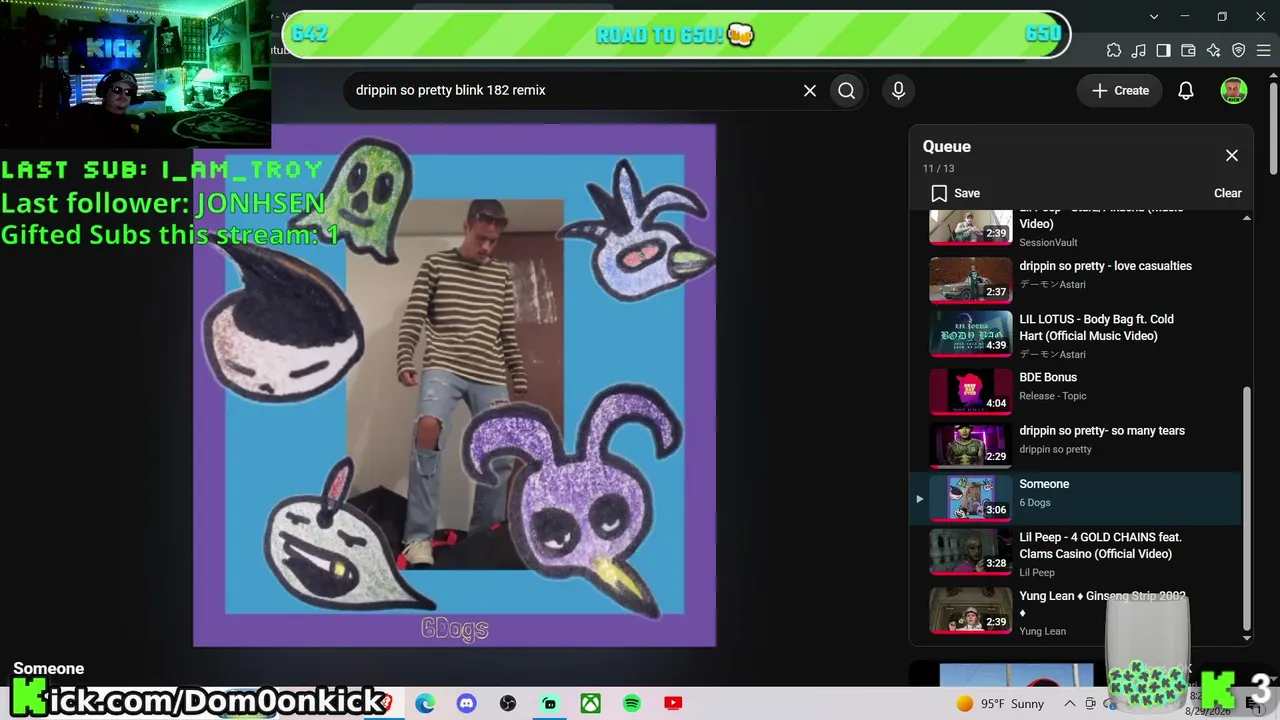The image size is (1280, 720).
Task: Open the YouTube account avatar menu
Action: point(1234,90)
